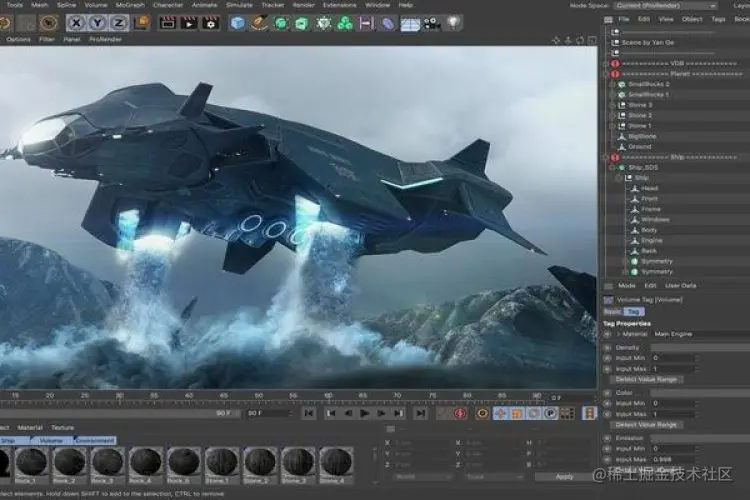Image resolution: width=750 pixels, height=500 pixels.
Task: Toggle the Z axis lock button
Action: pyautogui.click(x=119, y=23)
